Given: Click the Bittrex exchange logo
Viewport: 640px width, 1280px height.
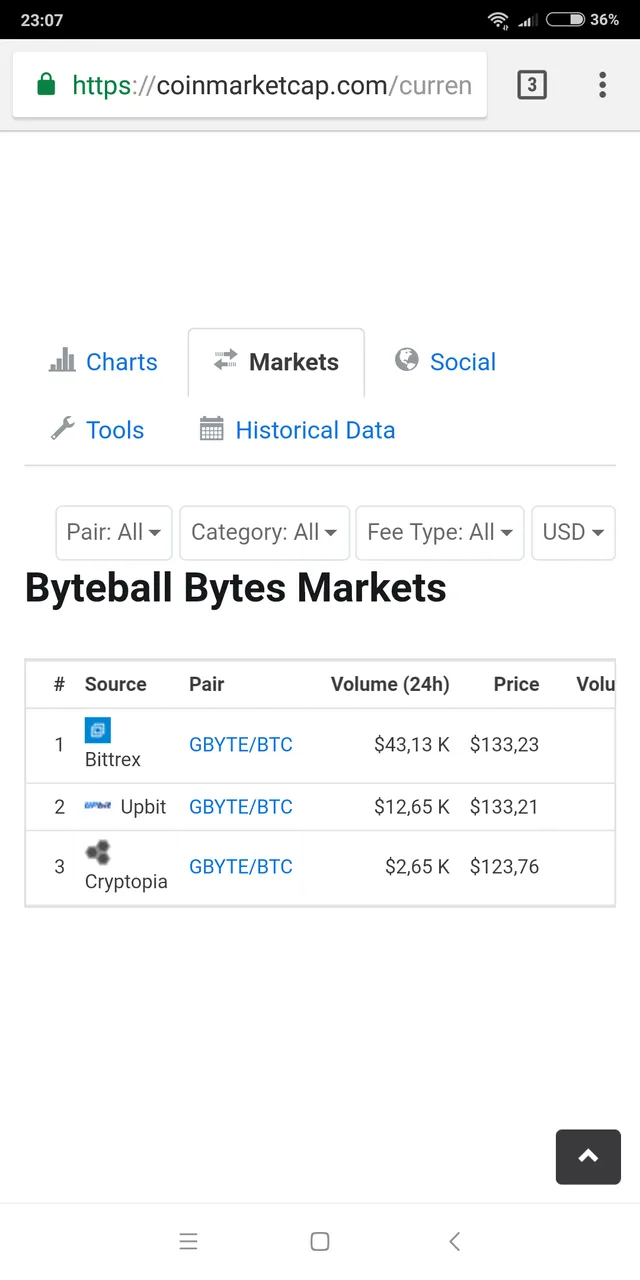Looking at the screenshot, I should coord(98,731).
